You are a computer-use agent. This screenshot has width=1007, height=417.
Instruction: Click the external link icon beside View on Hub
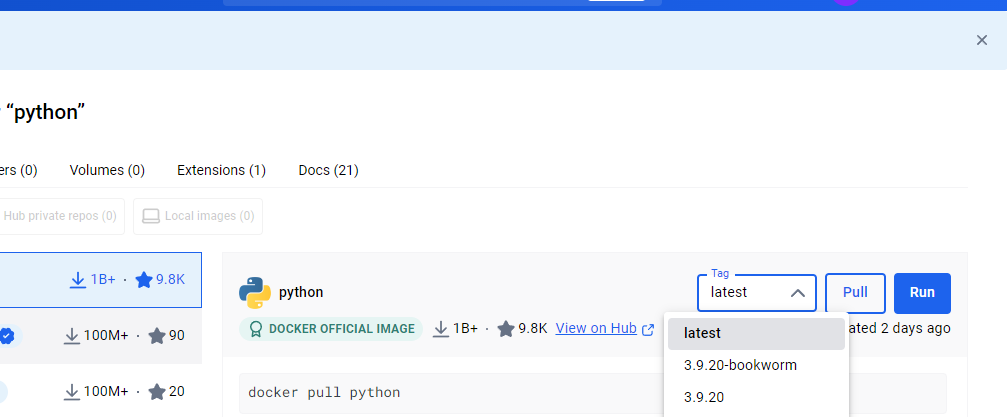tap(648, 330)
